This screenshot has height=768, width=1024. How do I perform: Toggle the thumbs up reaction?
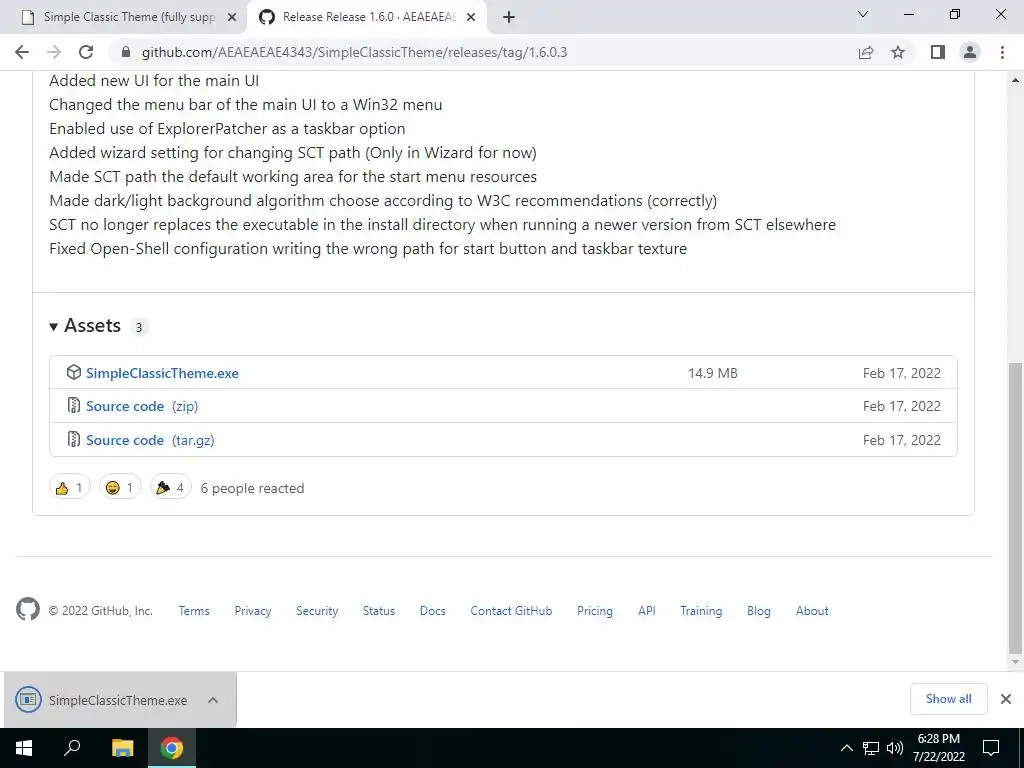[x=69, y=487]
